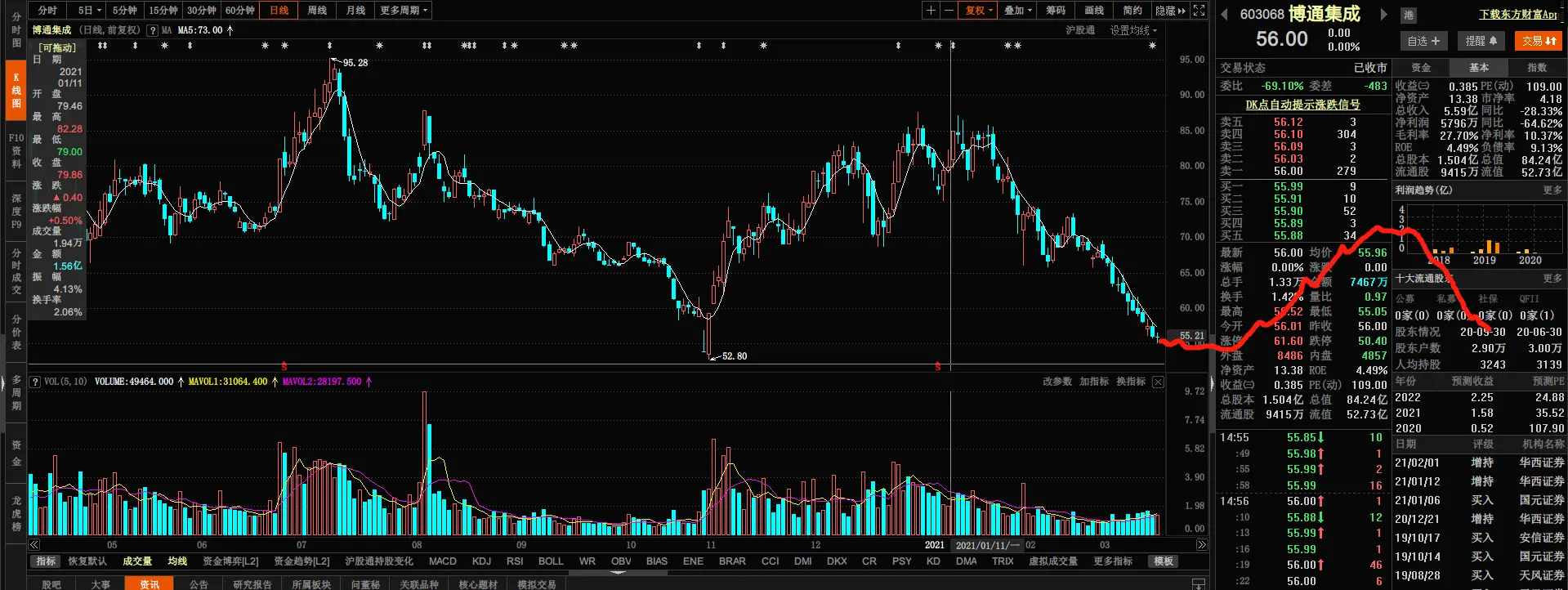Click red S marker near month 07
The height and width of the screenshot is (590, 1568).
pos(284,366)
